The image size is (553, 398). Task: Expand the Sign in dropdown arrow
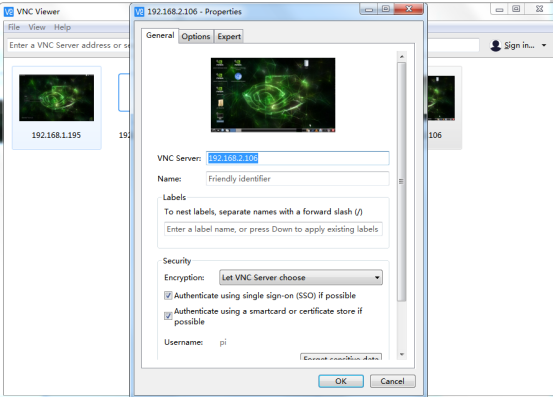pyautogui.click(x=544, y=45)
